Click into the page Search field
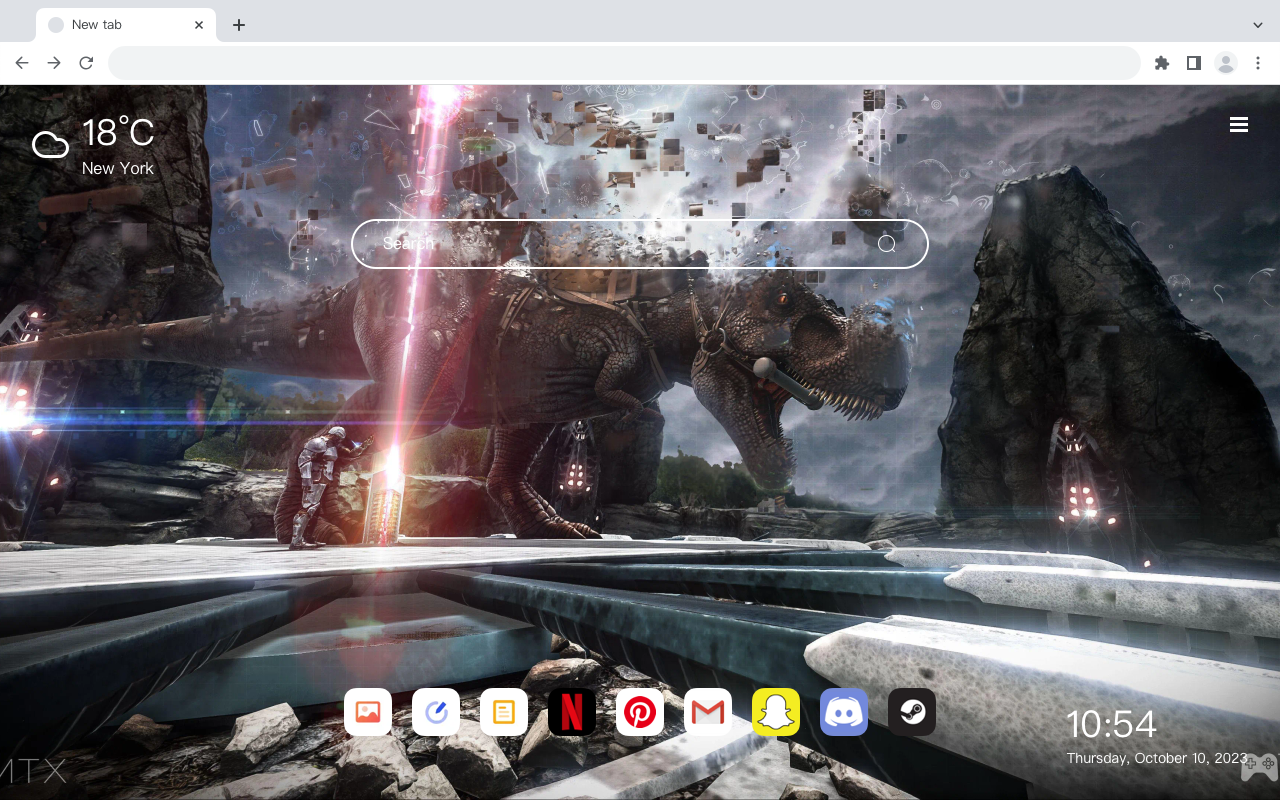Image resolution: width=1280 pixels, height=800 pixels. point(640,244)
